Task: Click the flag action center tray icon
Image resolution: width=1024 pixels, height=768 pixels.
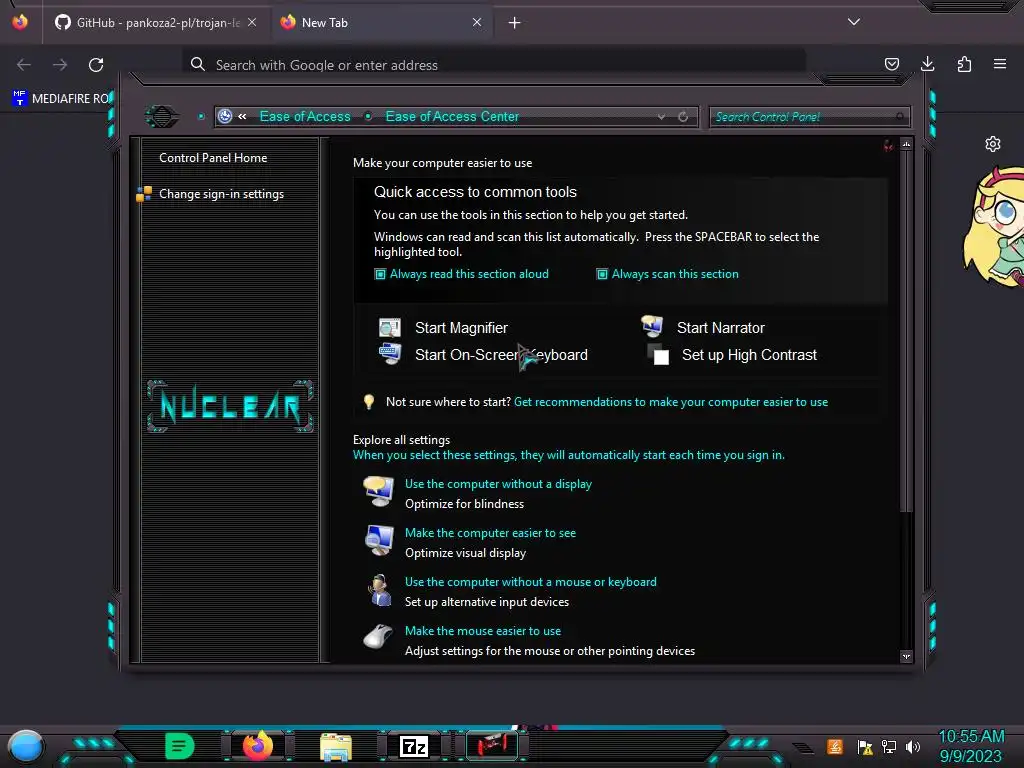Action: pos(865,746)
